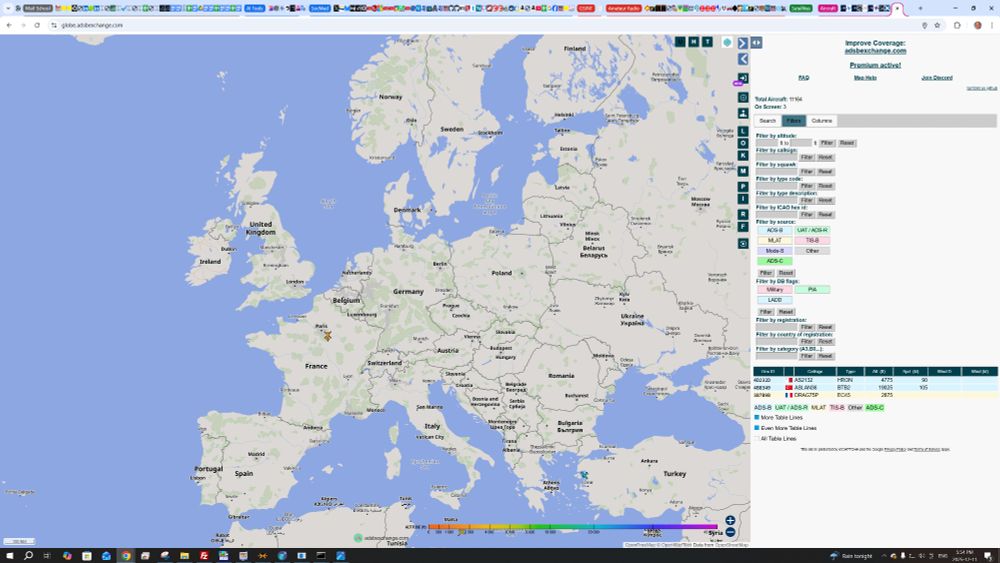Click the F map button
The image size is (1000, 563).
tap(743, 226)
